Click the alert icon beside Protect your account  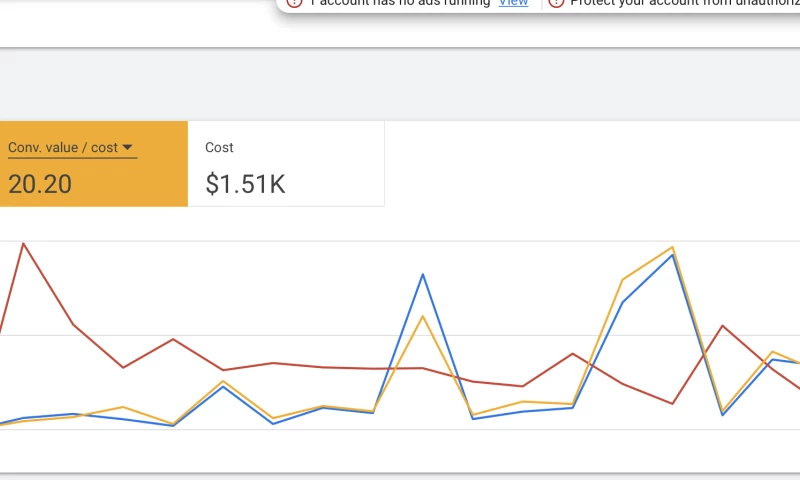[557, 3]
